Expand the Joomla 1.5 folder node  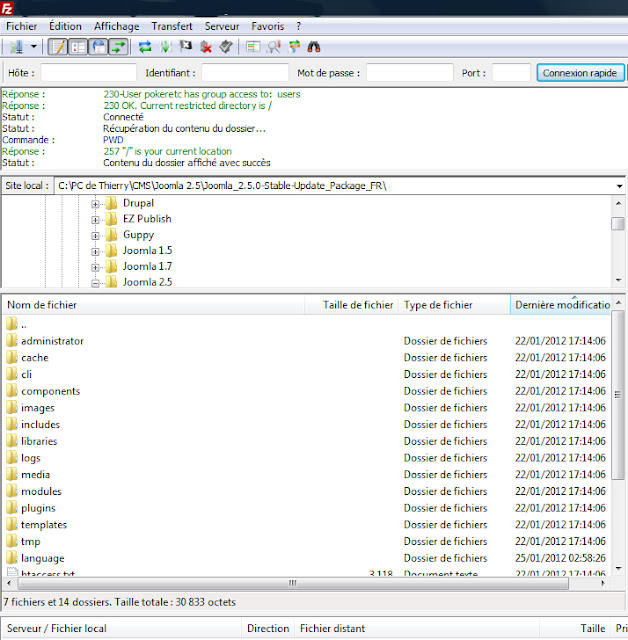[95, 251]
